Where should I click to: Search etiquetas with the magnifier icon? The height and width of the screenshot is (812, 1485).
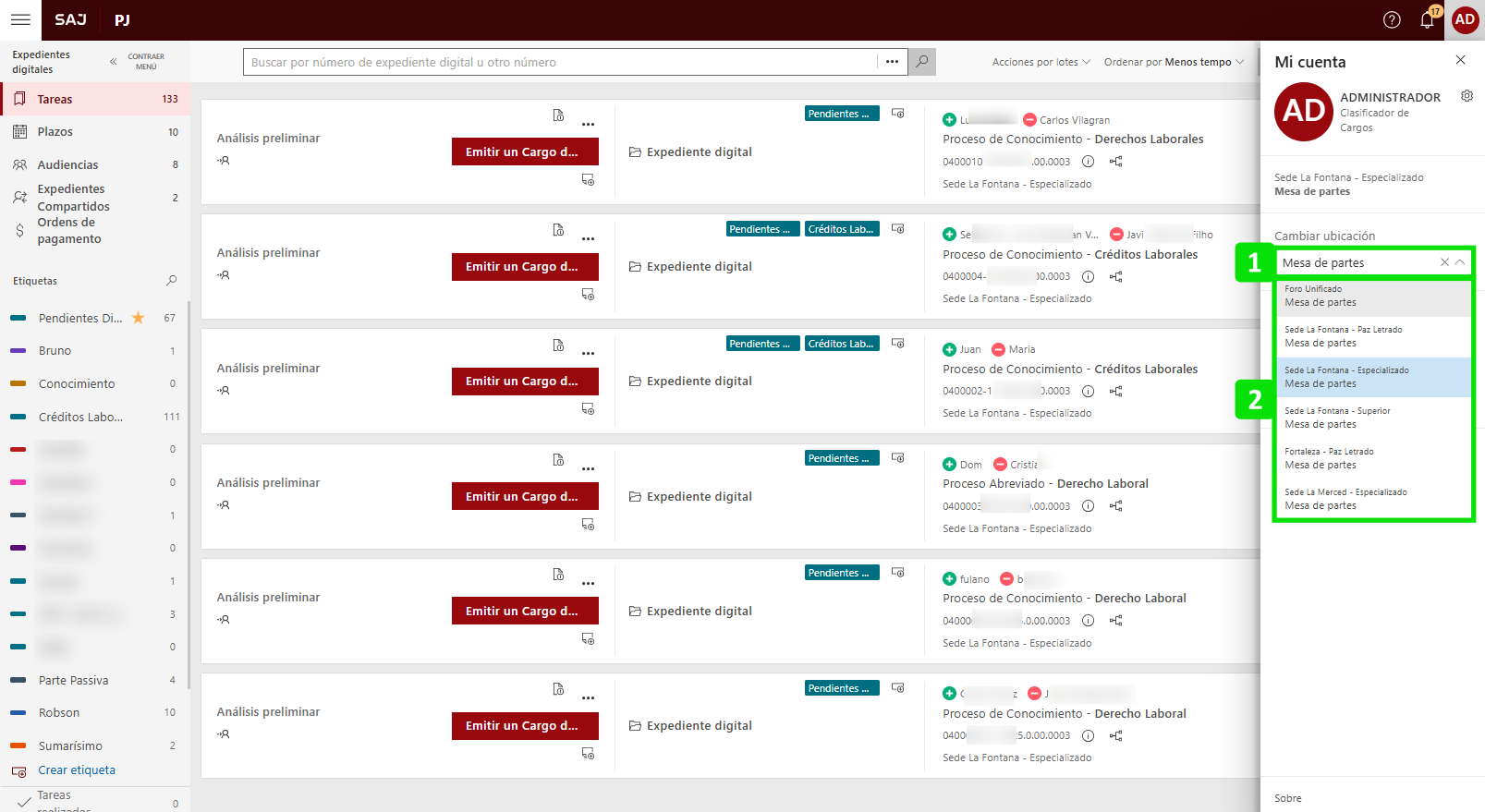coord(171,281)
